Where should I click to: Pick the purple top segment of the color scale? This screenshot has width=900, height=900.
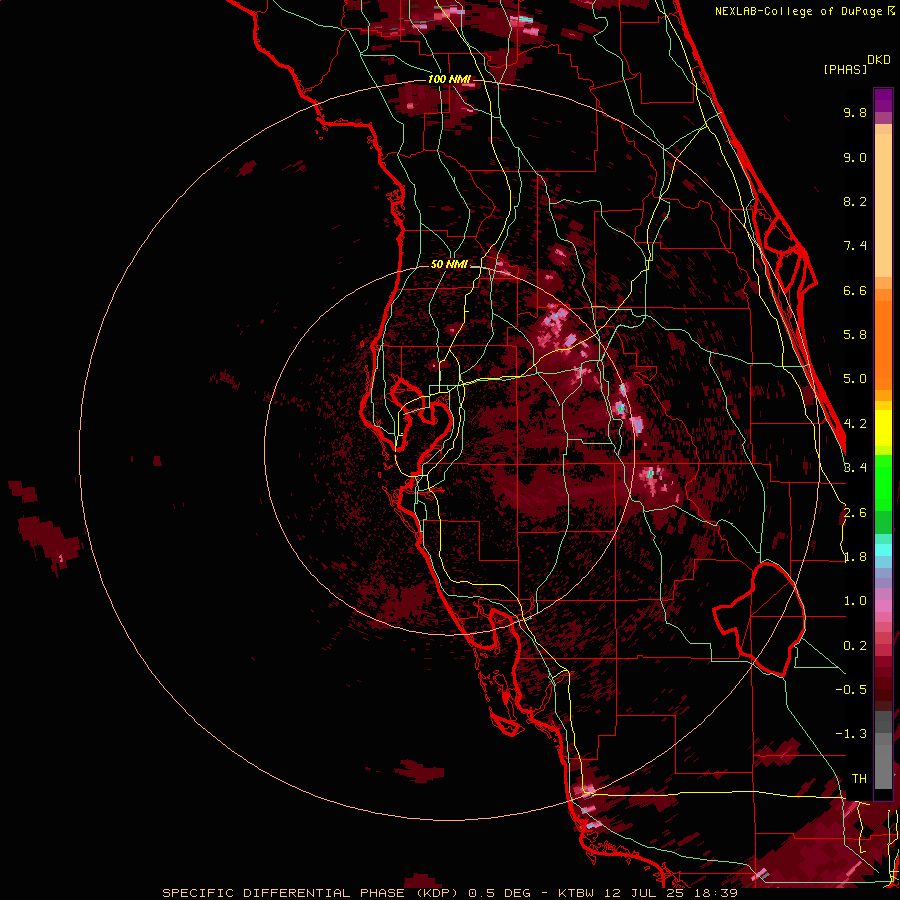(883, 100)
